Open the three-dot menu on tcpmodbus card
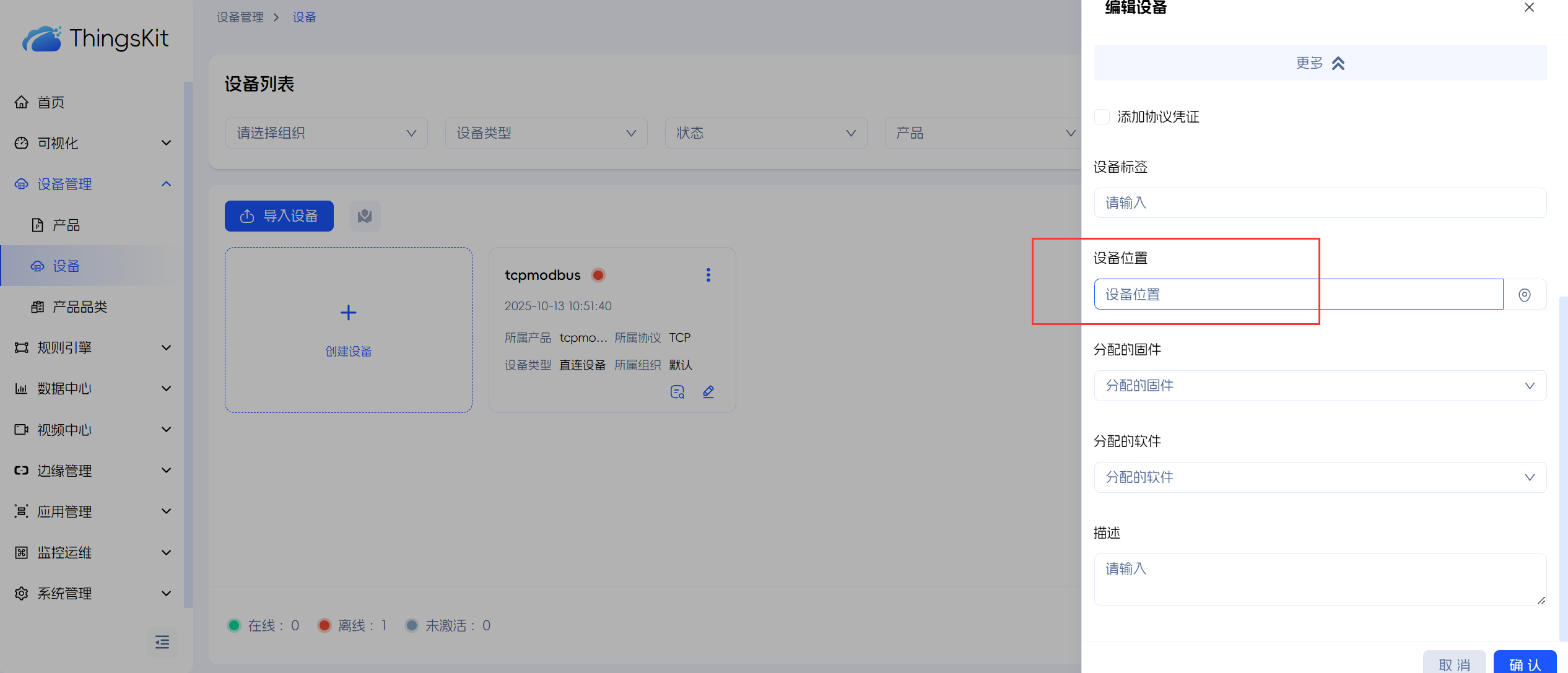Viewport: 1568px width, 673px height. point(708,275)
